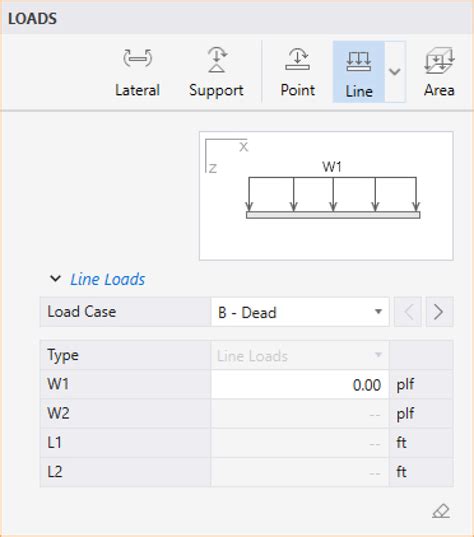Viewport: 474px width, 537px height.
Task: Click the L1 value field
Action: coord(300,443)
